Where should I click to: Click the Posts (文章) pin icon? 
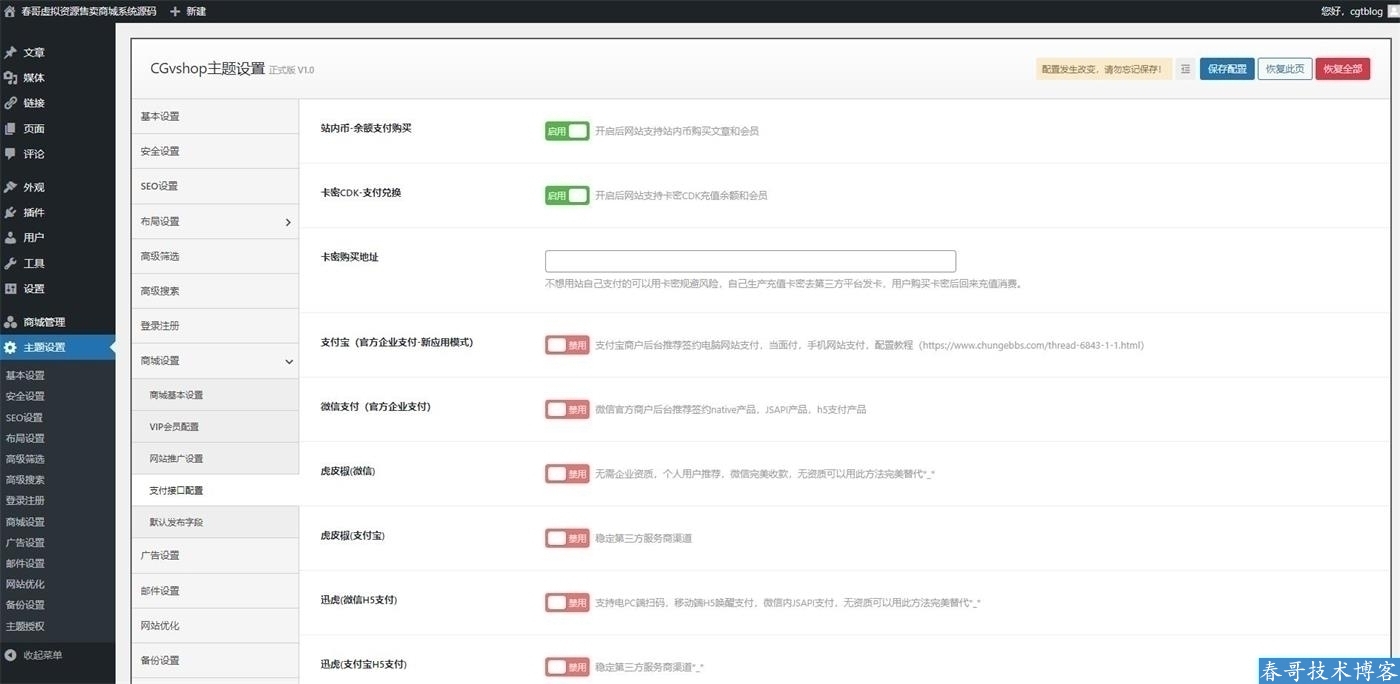point(11,52)
